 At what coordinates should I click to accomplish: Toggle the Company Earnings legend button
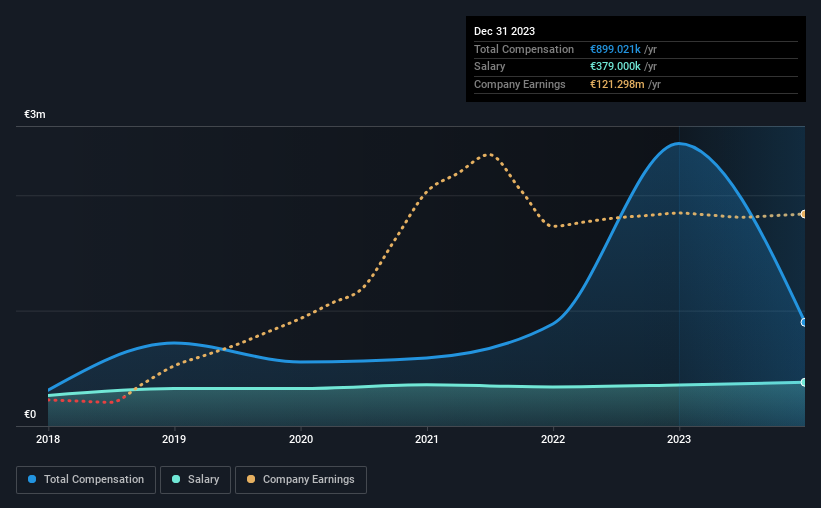coord(301,480)
